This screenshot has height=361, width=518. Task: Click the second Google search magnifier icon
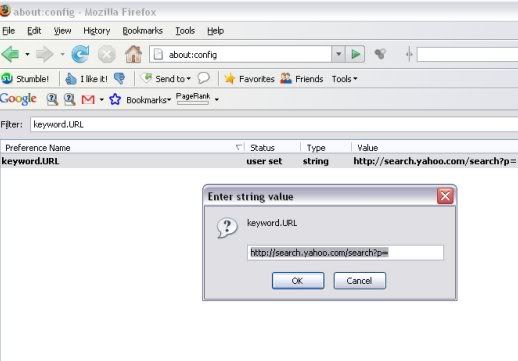tap(69, 99)
